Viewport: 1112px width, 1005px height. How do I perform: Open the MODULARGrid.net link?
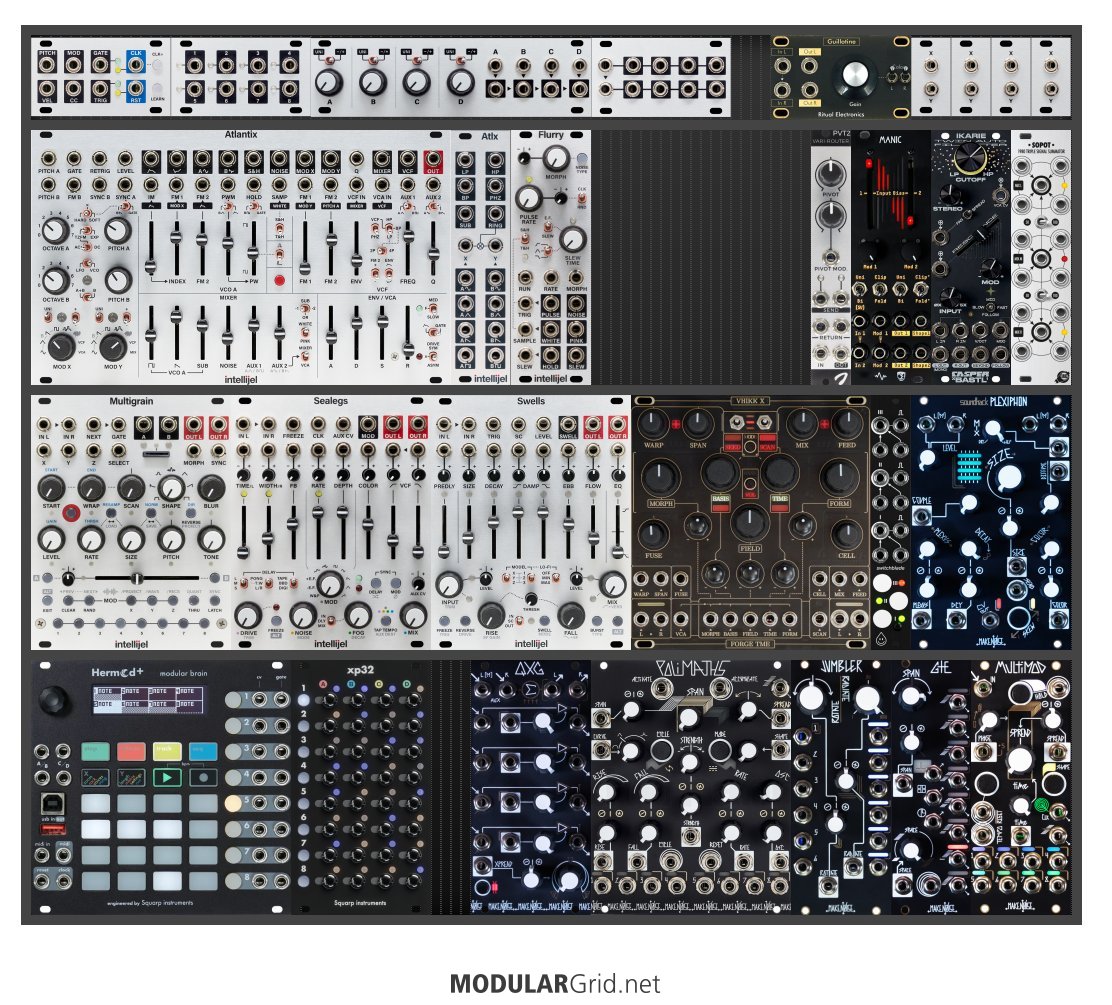point(555,984)
